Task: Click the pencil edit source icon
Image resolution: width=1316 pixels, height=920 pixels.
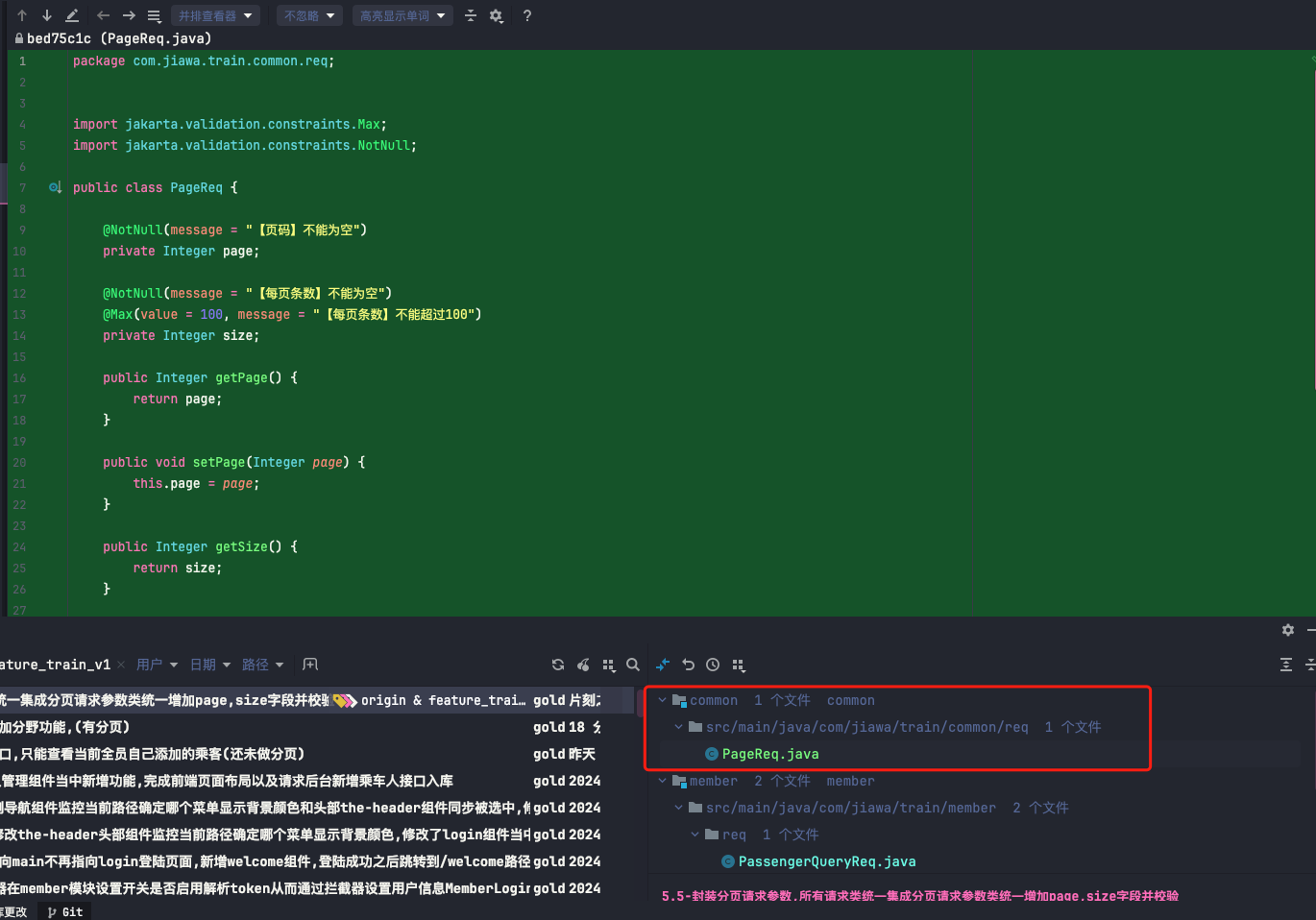Action: [x=72, y=15]
